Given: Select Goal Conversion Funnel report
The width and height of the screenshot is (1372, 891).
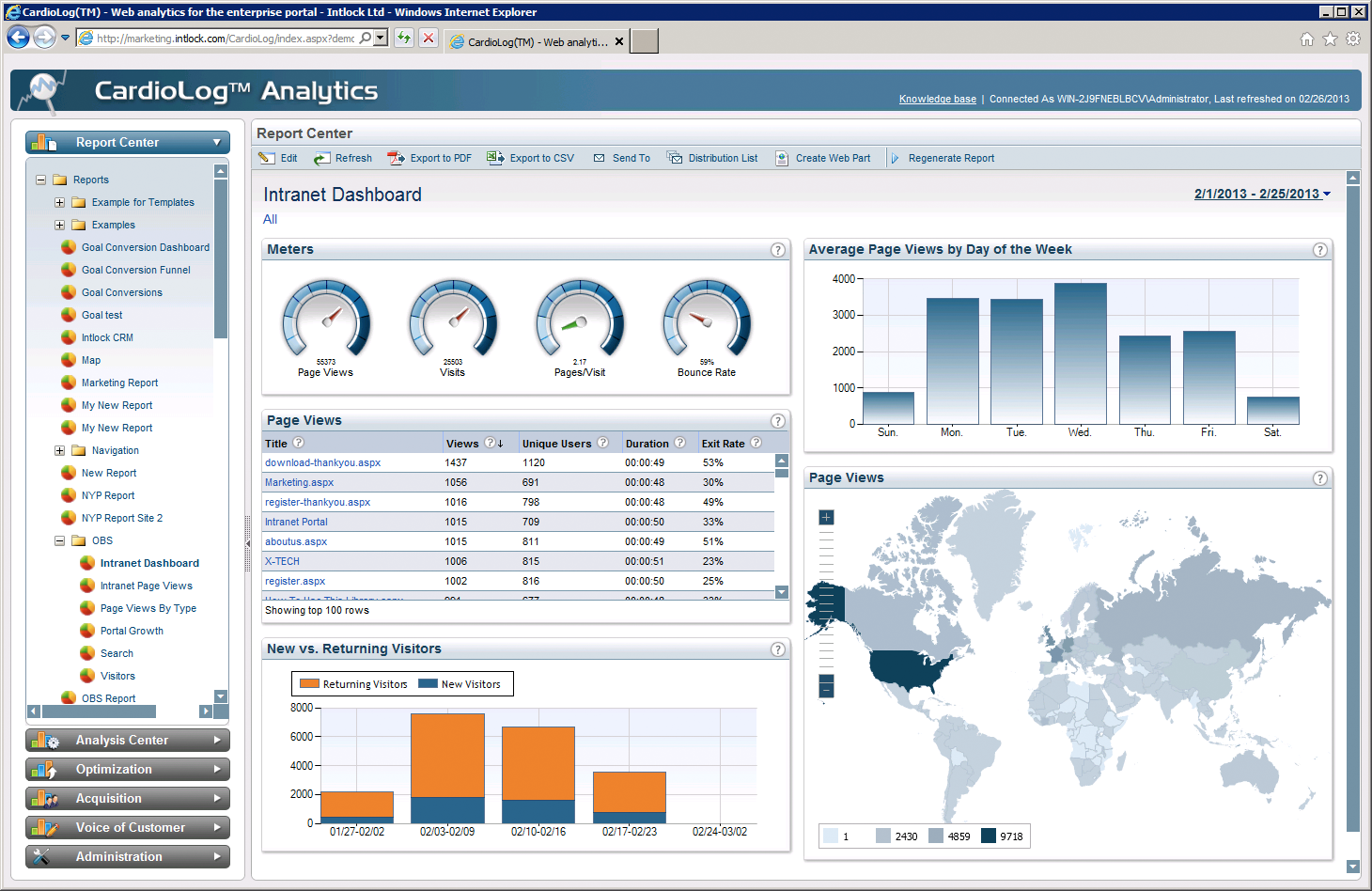Looking at the screenshot, I should [x=135, y=270].
